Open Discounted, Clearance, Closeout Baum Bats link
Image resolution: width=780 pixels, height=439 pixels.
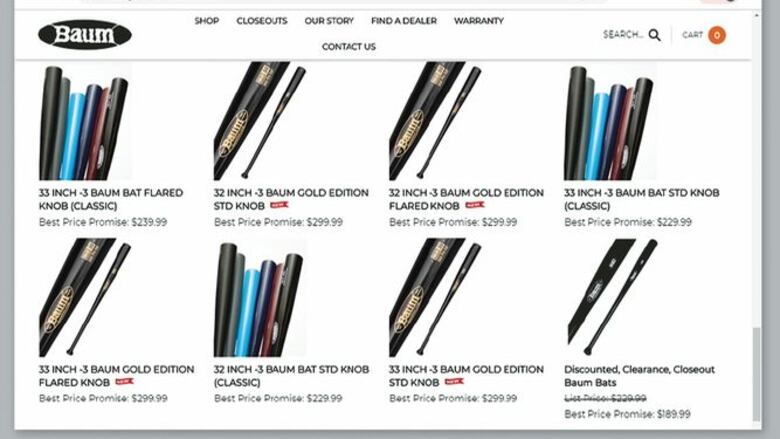[639, 376]
